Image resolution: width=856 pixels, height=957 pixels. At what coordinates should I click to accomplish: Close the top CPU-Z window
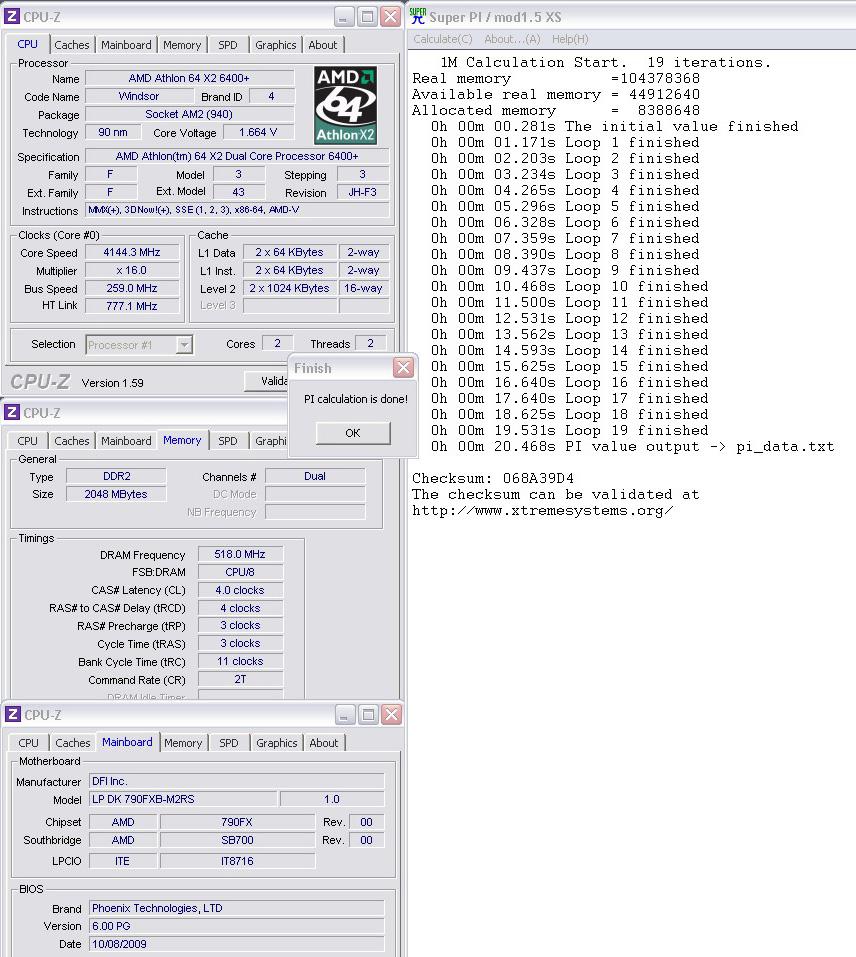[x=390, y=16]
